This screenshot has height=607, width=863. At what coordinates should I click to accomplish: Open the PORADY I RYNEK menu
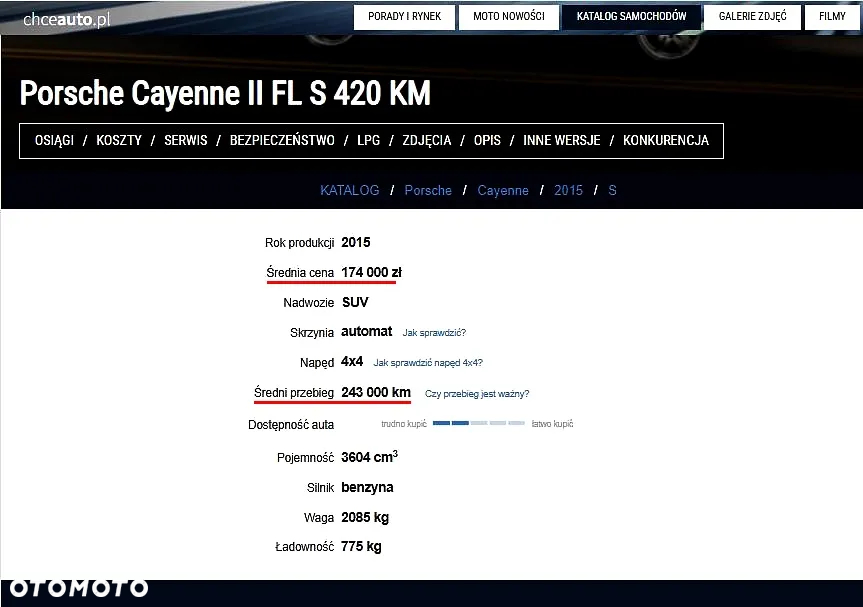(405, 17)
